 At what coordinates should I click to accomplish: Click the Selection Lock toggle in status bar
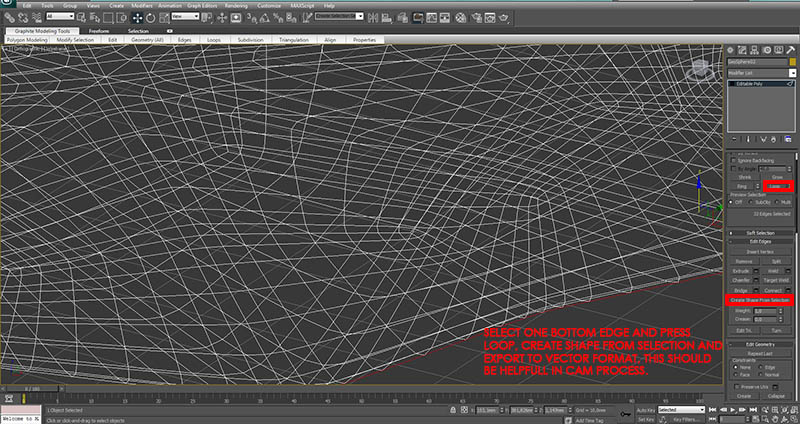pyautogui.click(x=453, y=410)
